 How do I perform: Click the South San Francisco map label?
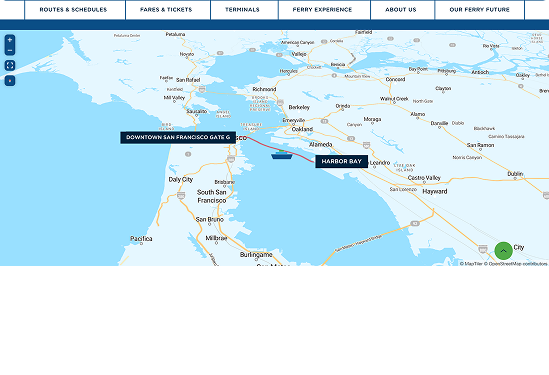(x=211, y=196)
